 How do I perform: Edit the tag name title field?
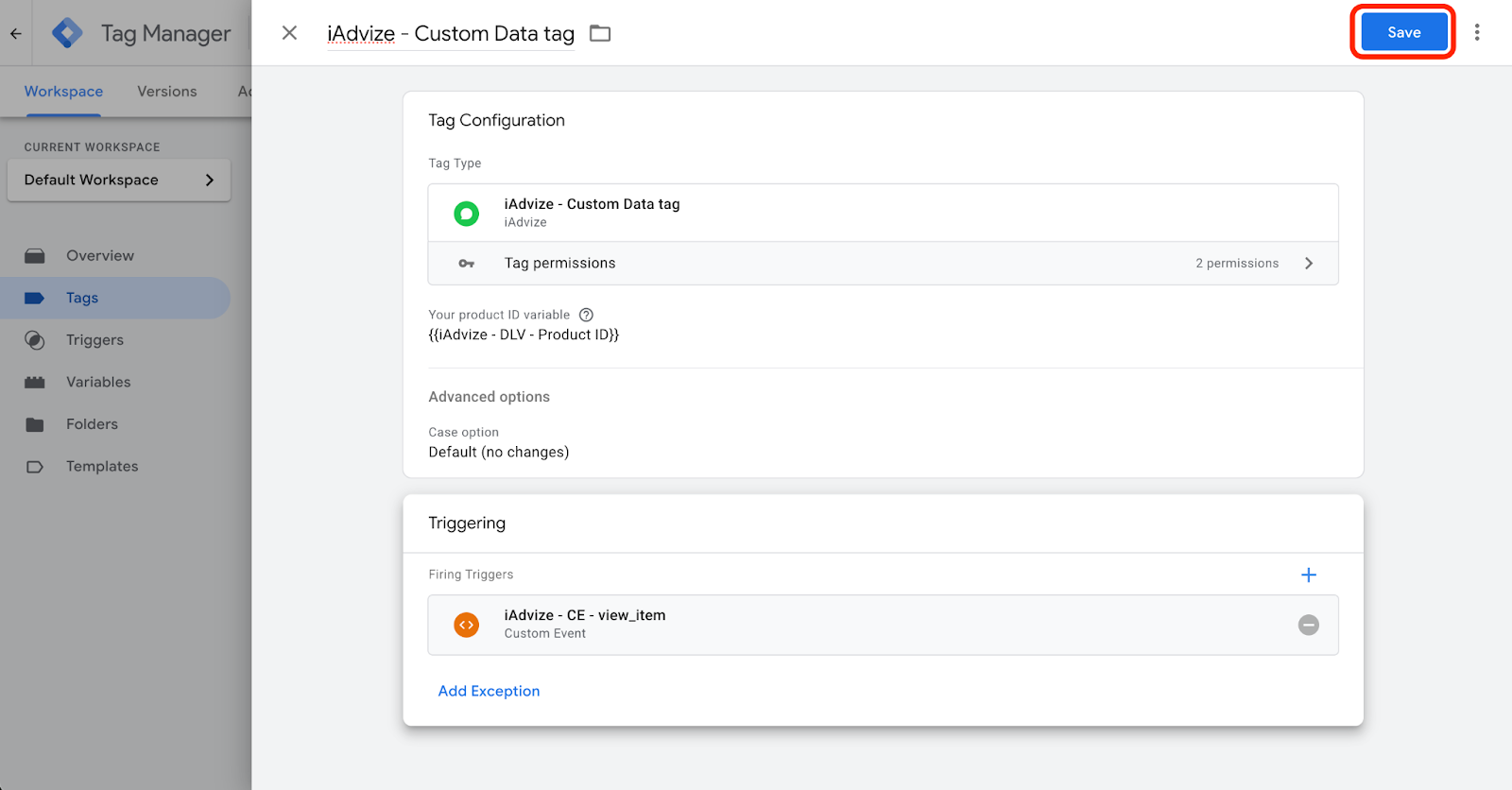point(450,34)
